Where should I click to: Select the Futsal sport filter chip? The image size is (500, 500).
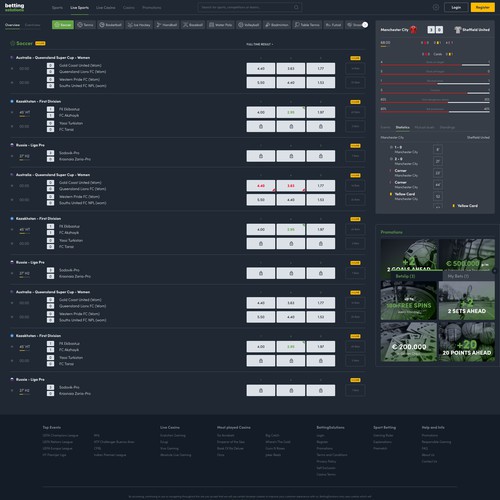click(x=333, y=25)
